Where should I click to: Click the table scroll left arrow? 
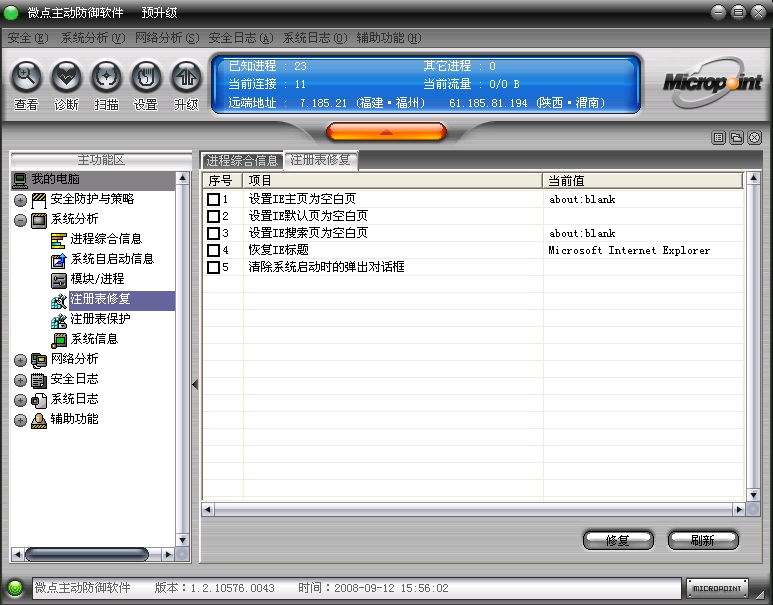(x=208, y=509)
